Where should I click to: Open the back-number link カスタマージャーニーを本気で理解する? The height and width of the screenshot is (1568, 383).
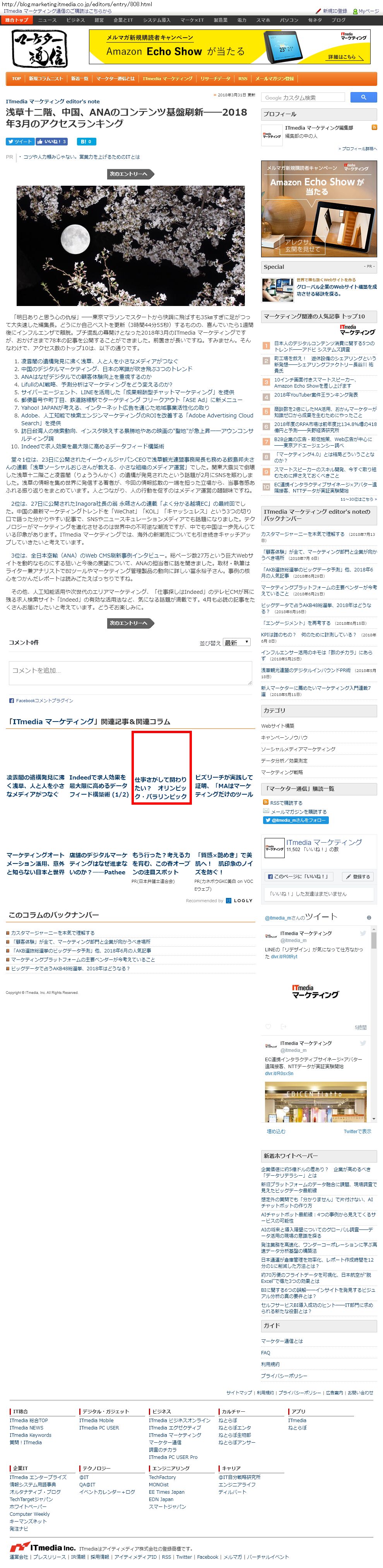52,932
